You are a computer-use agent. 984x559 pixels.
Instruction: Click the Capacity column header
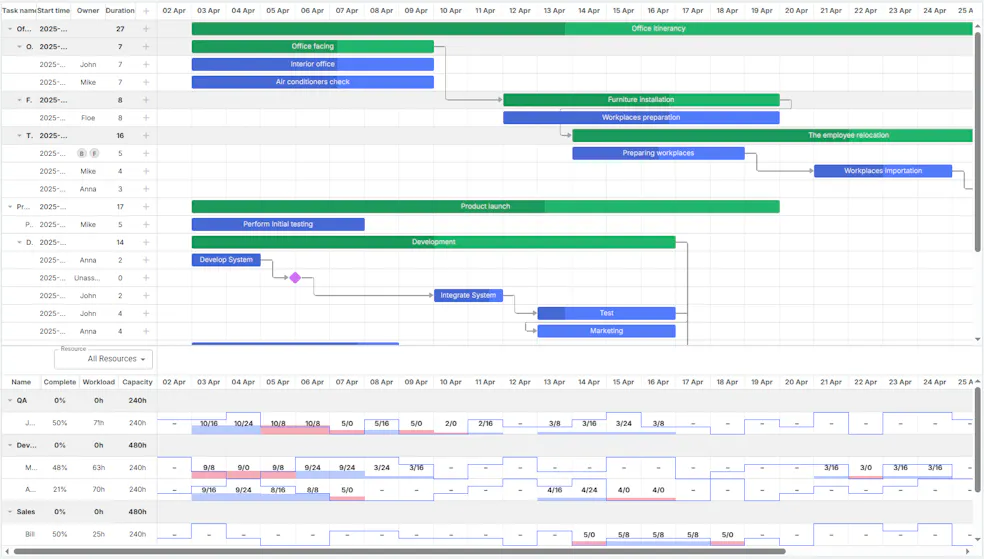(x=137, y=382)
